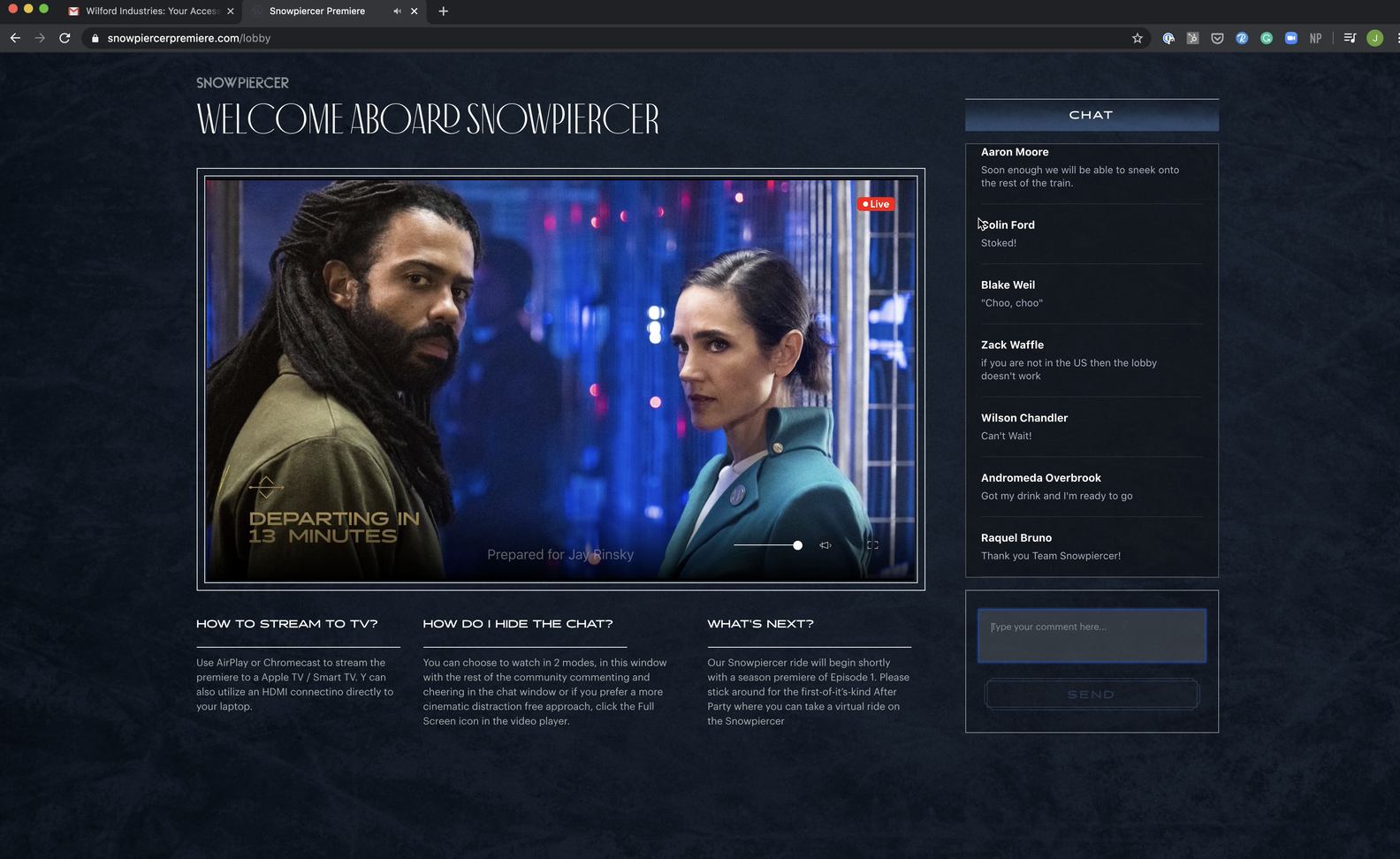Mute the video with the speaker icon
The width and height of the screenshot is (1400, 859).
pyautogui.click(x=825, y=545)
